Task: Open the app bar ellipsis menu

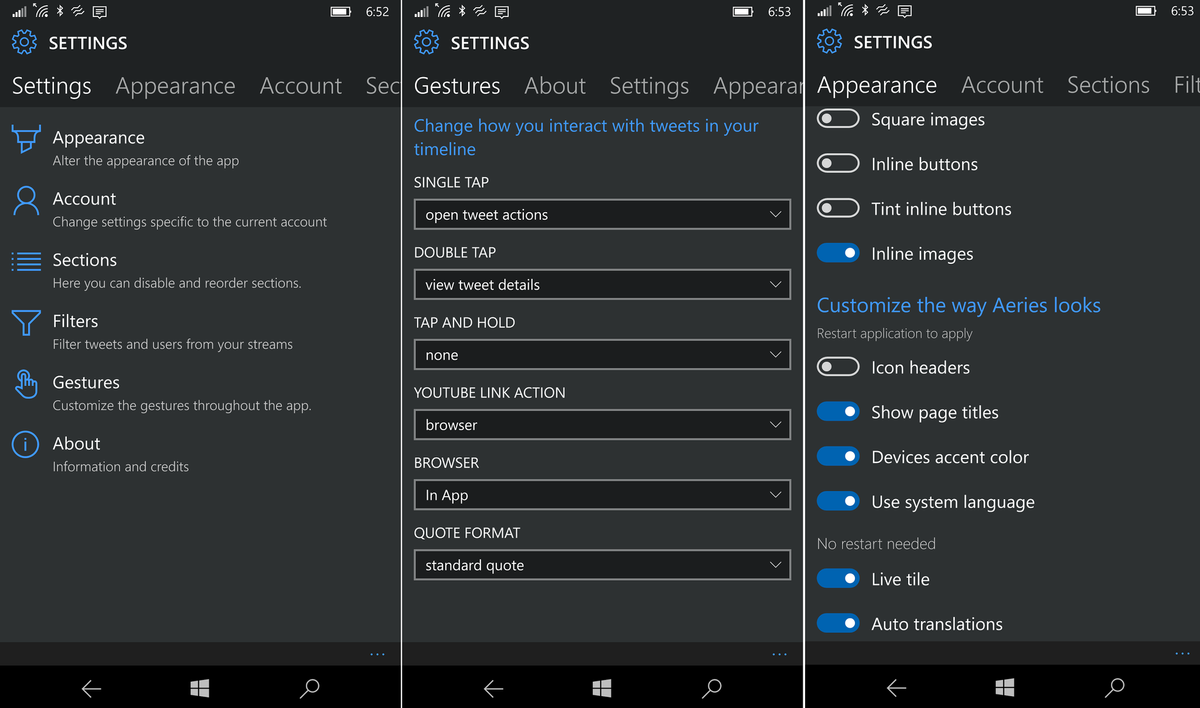Action: (377, 653)
